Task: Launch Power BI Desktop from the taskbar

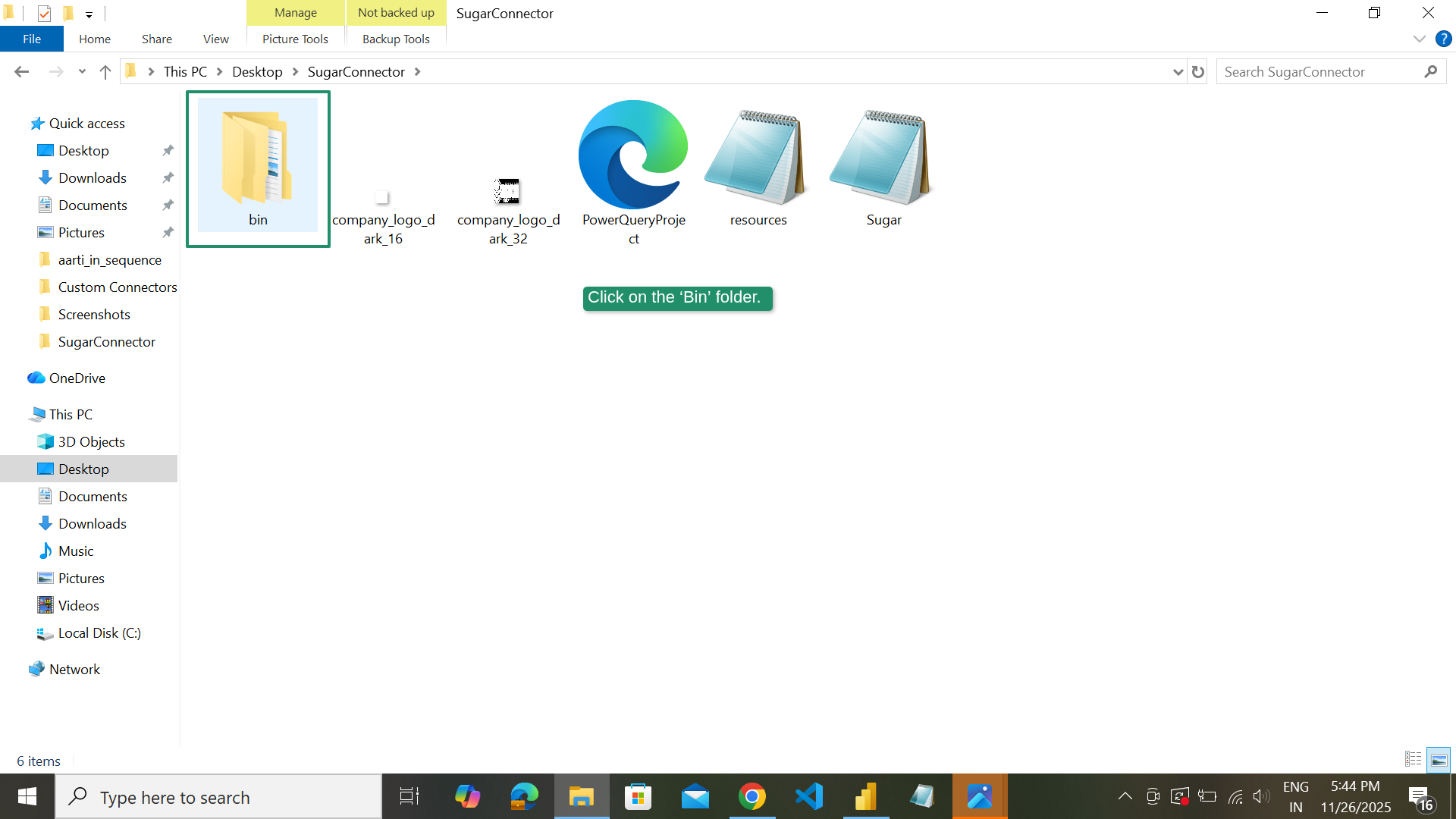Action: coord(865,796)
